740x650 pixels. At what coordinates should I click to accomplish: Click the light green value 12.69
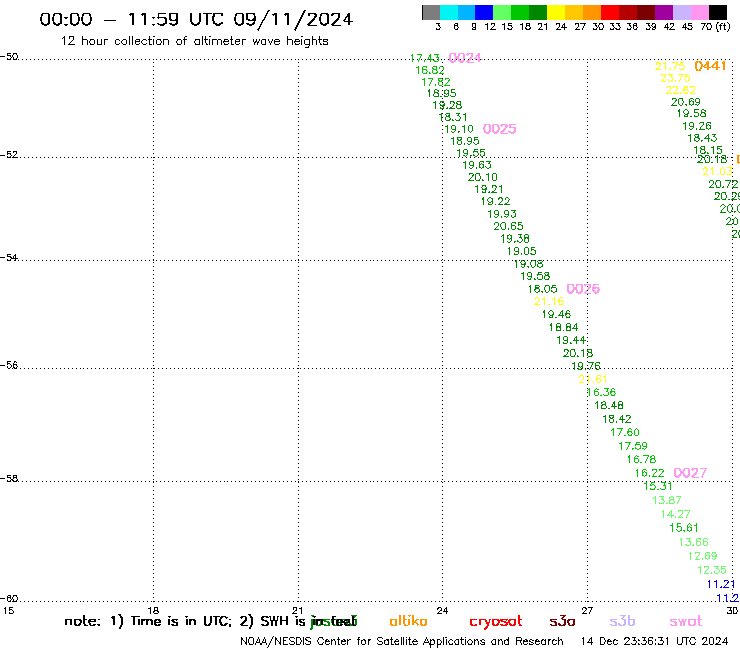click(x=703, y=556)
